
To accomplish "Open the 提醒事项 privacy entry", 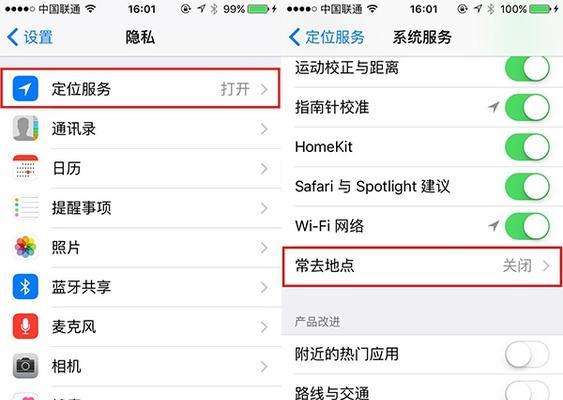I will [x=141, y=208].
